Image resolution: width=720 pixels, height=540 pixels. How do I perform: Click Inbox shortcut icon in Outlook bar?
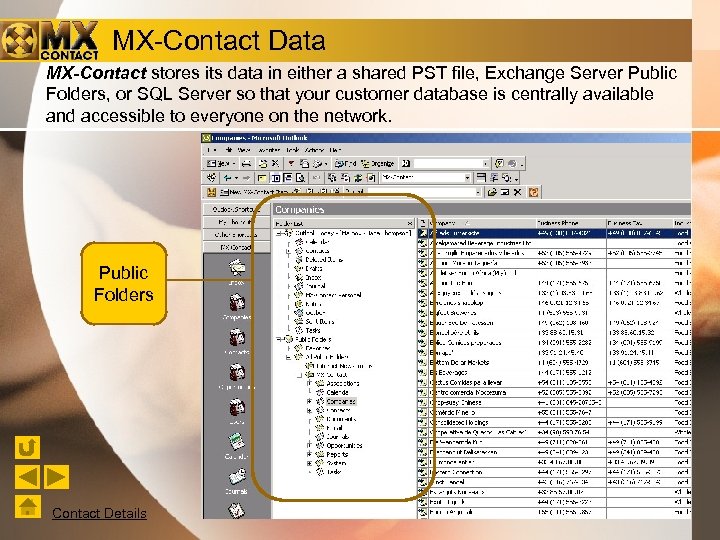237,268
